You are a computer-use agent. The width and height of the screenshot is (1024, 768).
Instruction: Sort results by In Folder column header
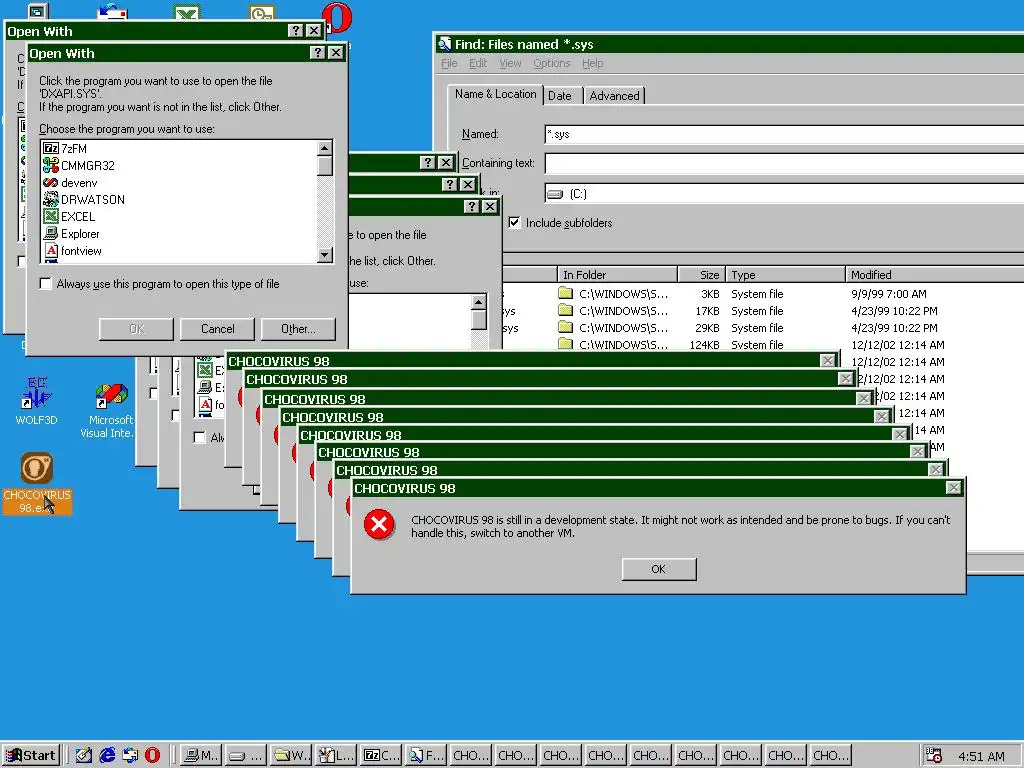(617, 275)
